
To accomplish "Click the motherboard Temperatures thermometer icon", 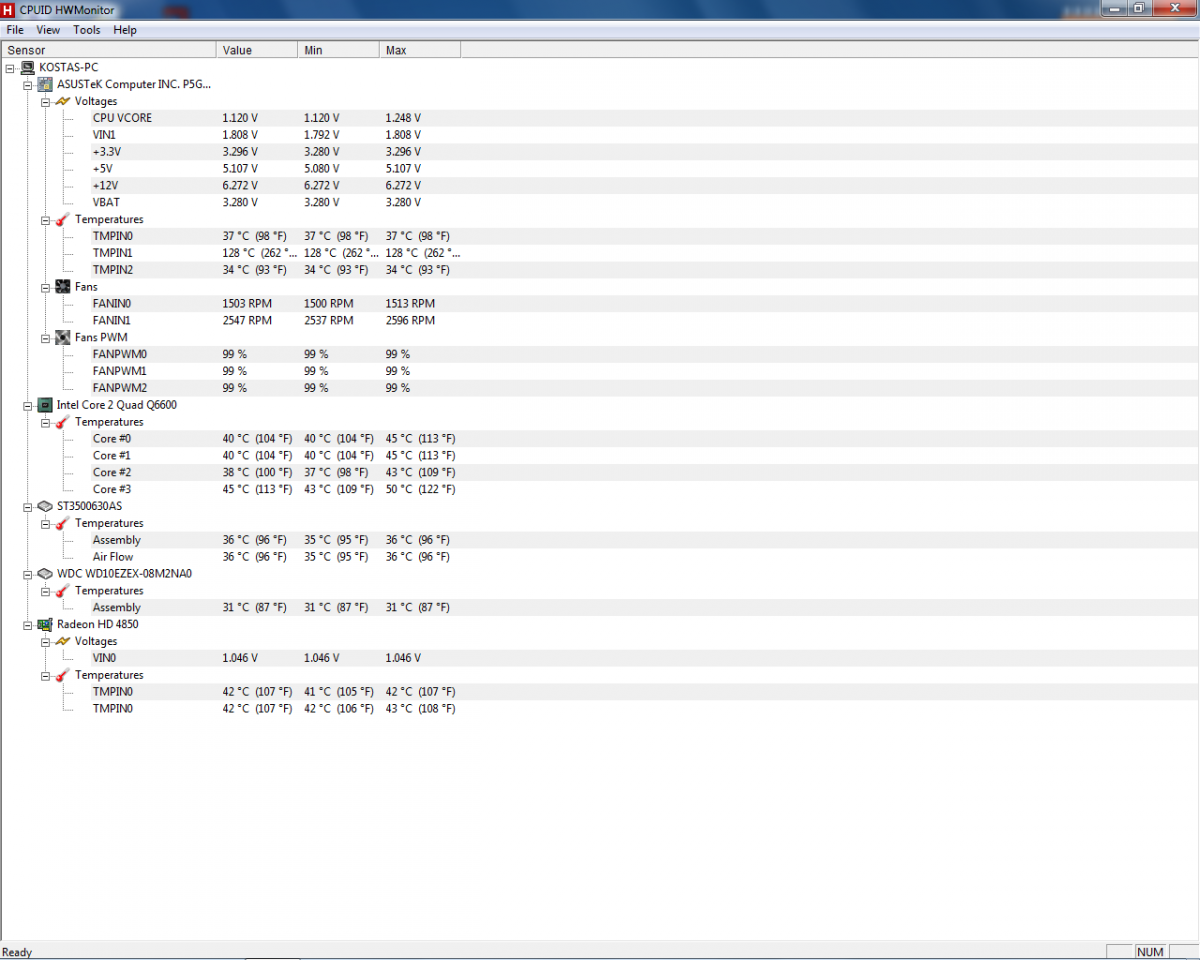I will (63, 219).
